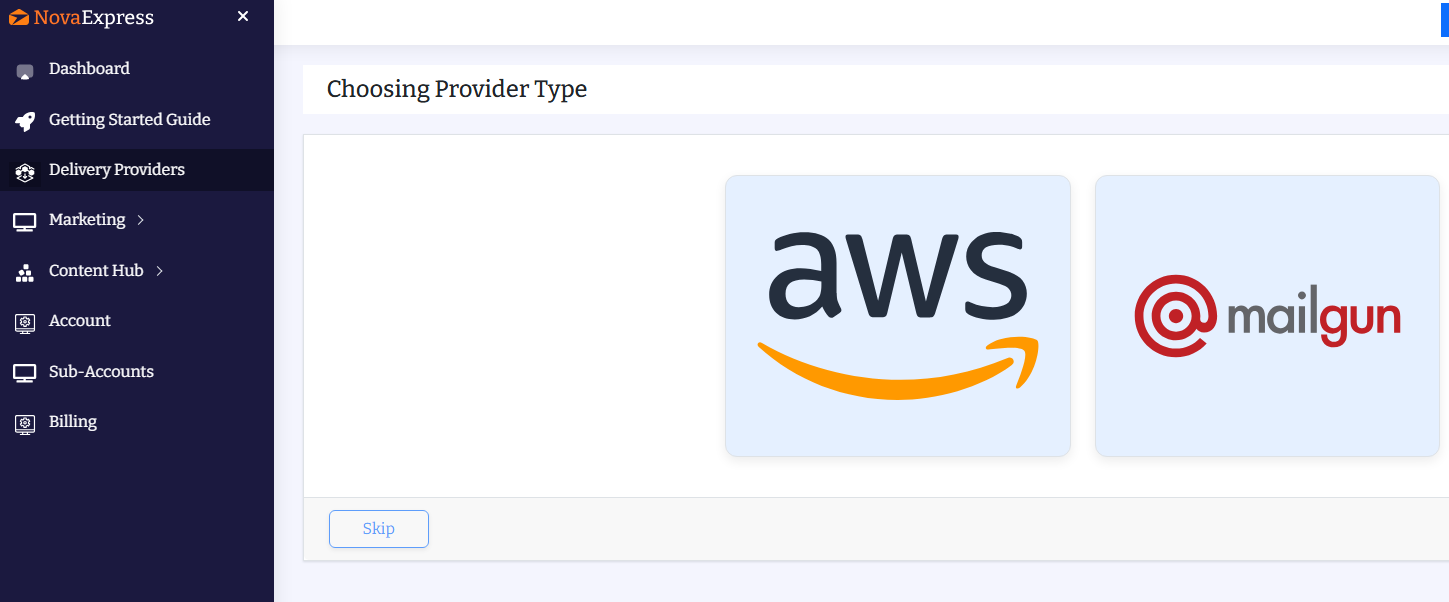Select the AWS provider card

pyautogui.click(x=897, y=316)
